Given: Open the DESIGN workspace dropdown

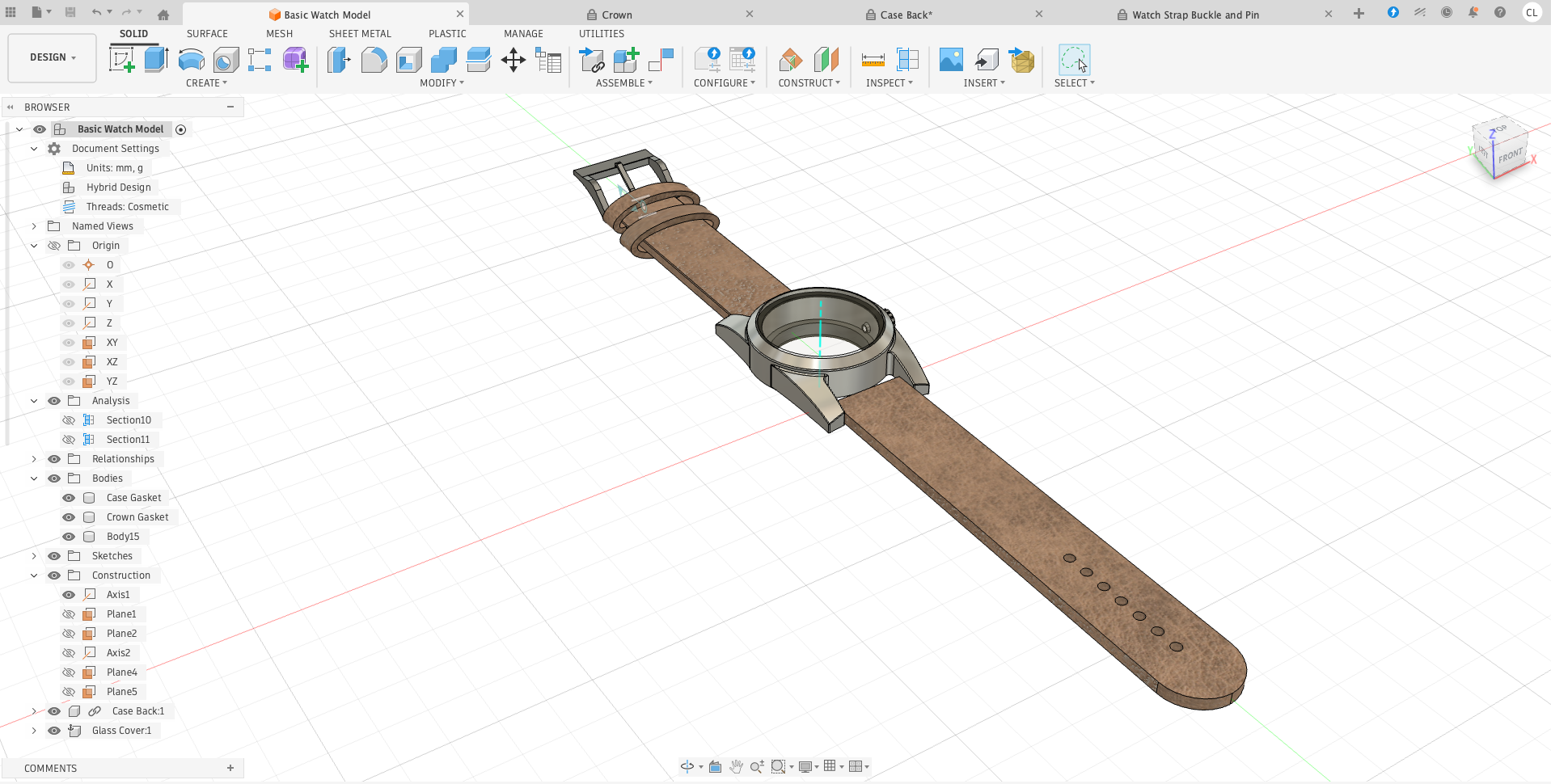Looking at the screenshot, I should pos(53,57).
